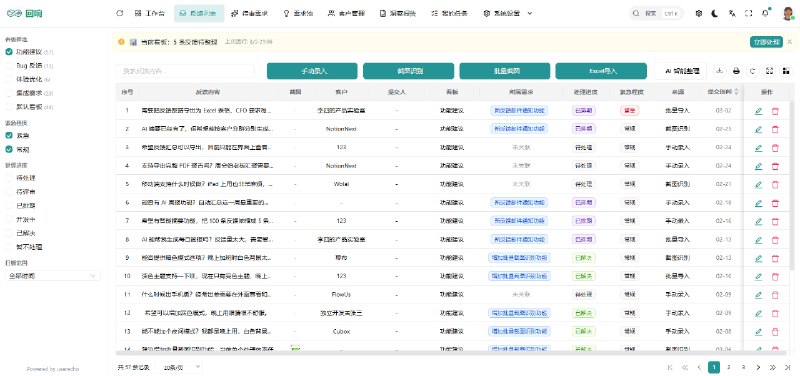The image size is (800, 376).
Task: Open the user avatar menu
Action: (x=788, y=13)
